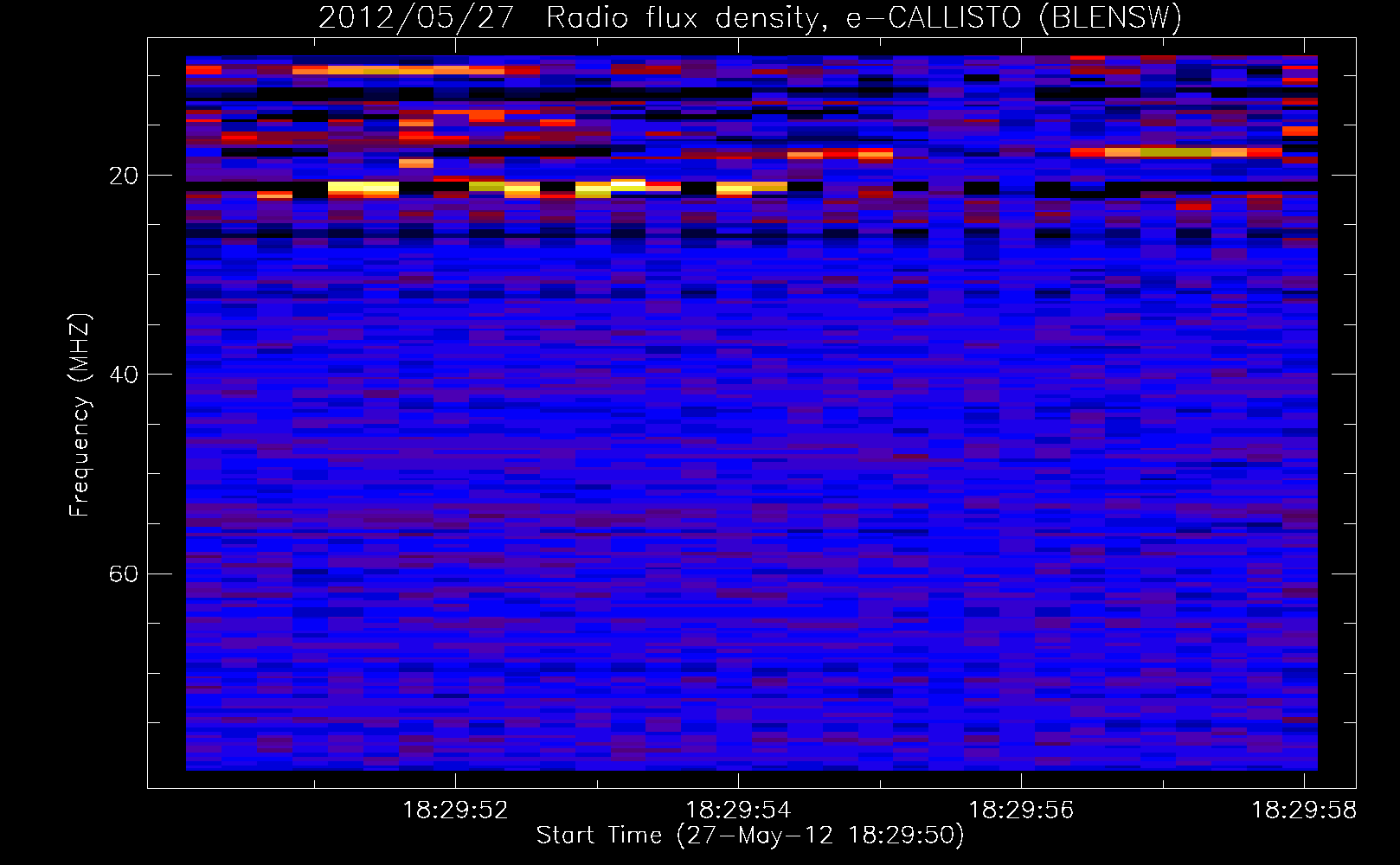Viewport: 1400px width, 865px height.
Task: Select the 40 frequency tick label
Action: pyautogui.click(x=124, y=375)
